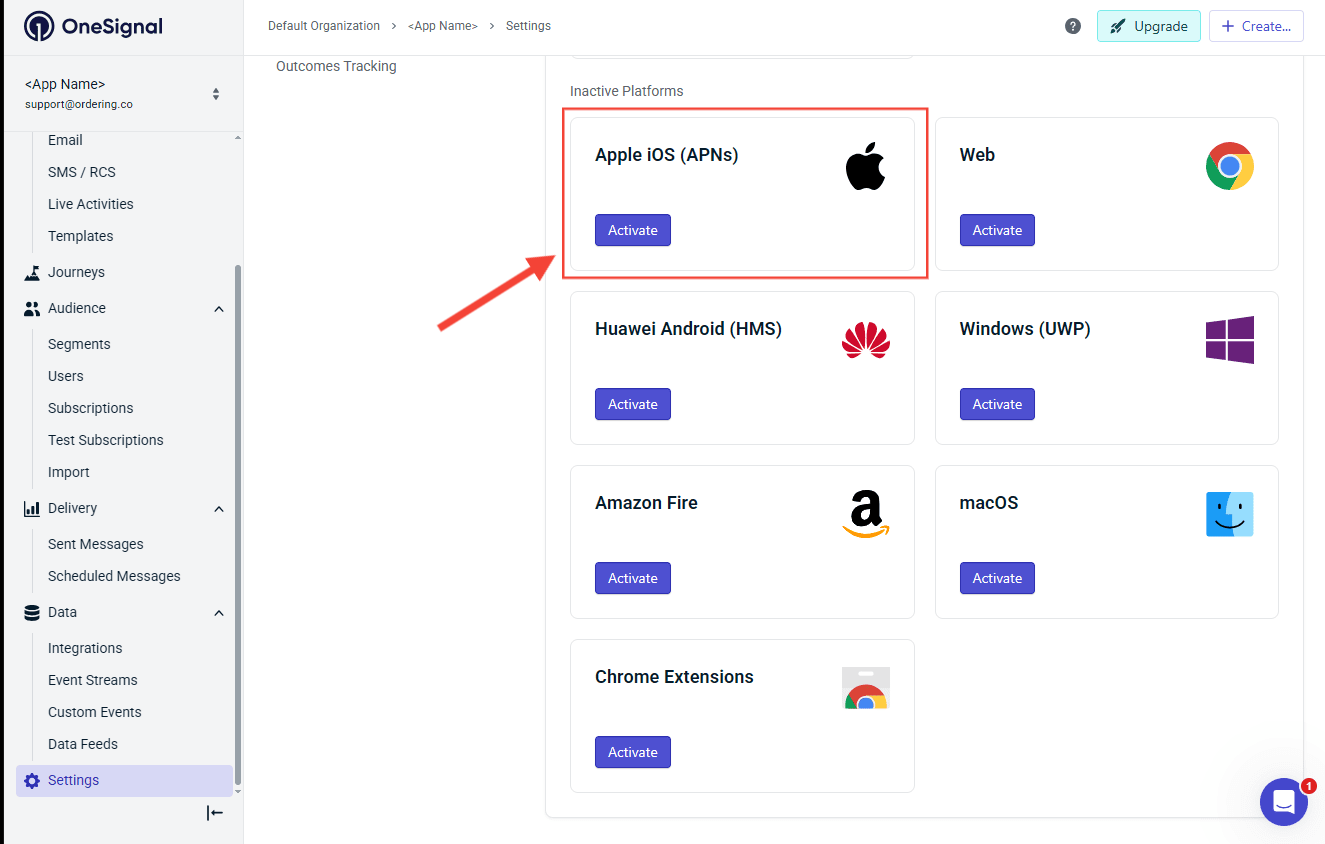
Task: Click the Delivery bar chart icon
Action: coord(32,508)
